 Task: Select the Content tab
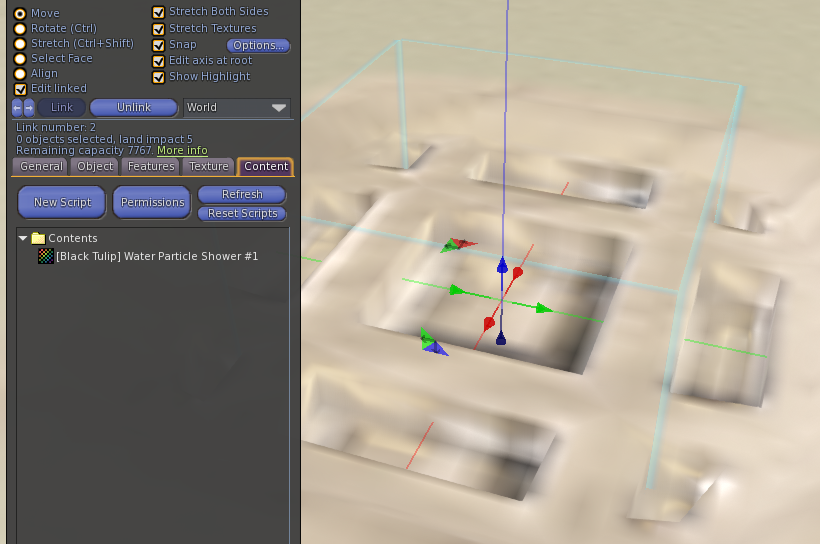[266, 166]
